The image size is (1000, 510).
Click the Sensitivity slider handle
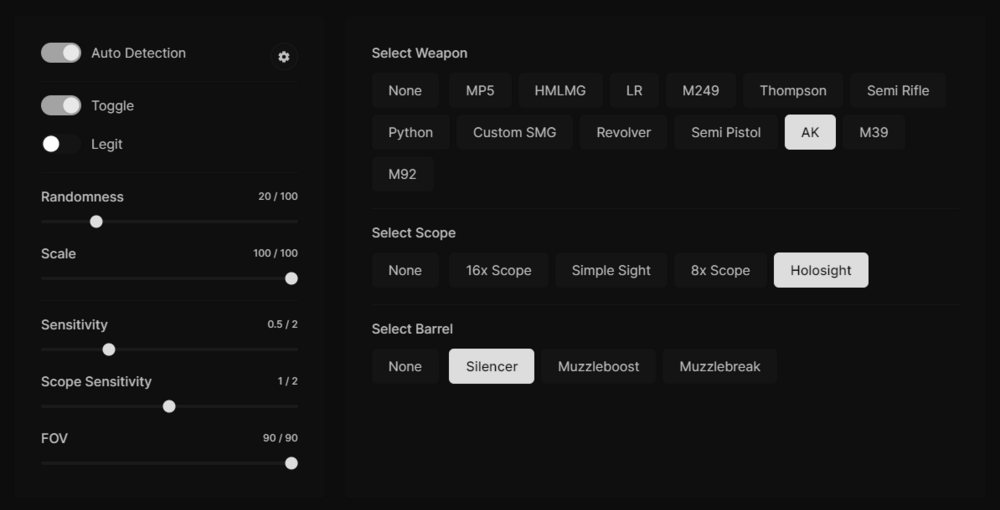[109, 349]
